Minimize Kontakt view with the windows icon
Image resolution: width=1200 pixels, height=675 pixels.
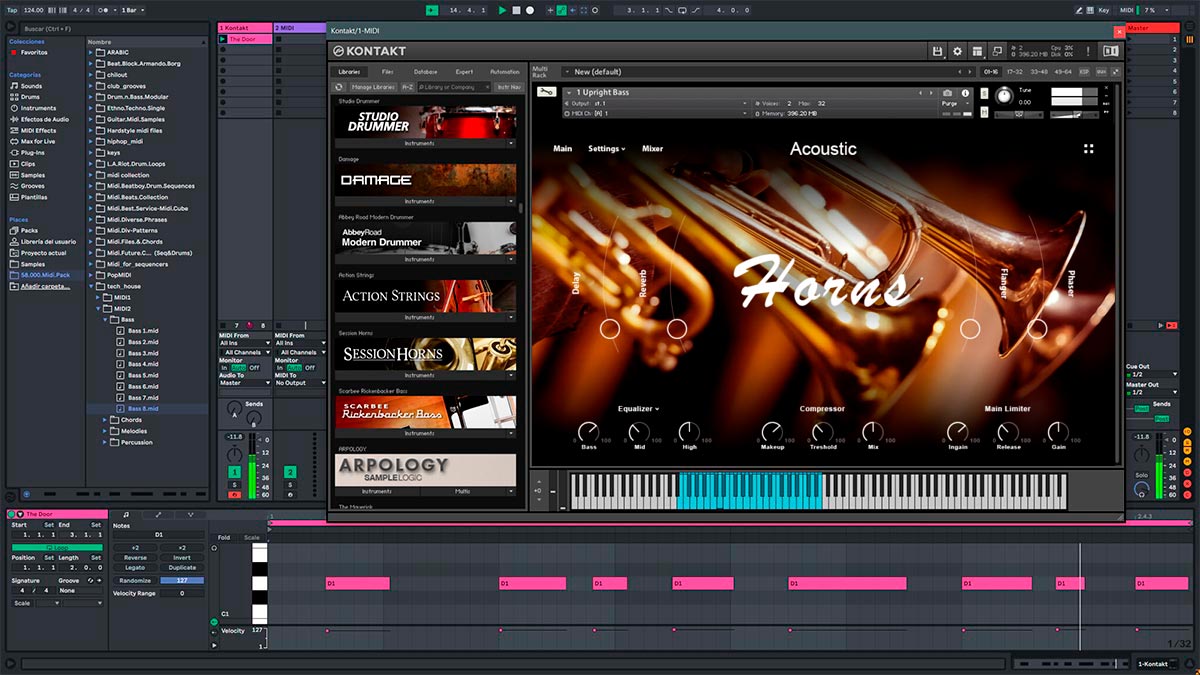tap(997, 51)
